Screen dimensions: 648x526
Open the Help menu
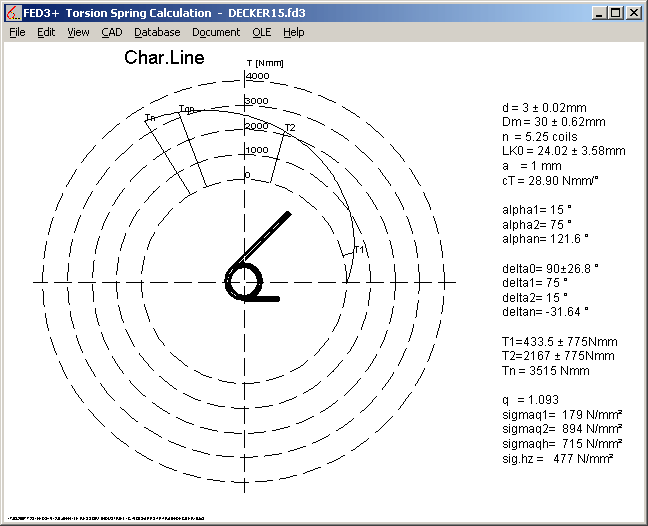(x=293, y=32)
